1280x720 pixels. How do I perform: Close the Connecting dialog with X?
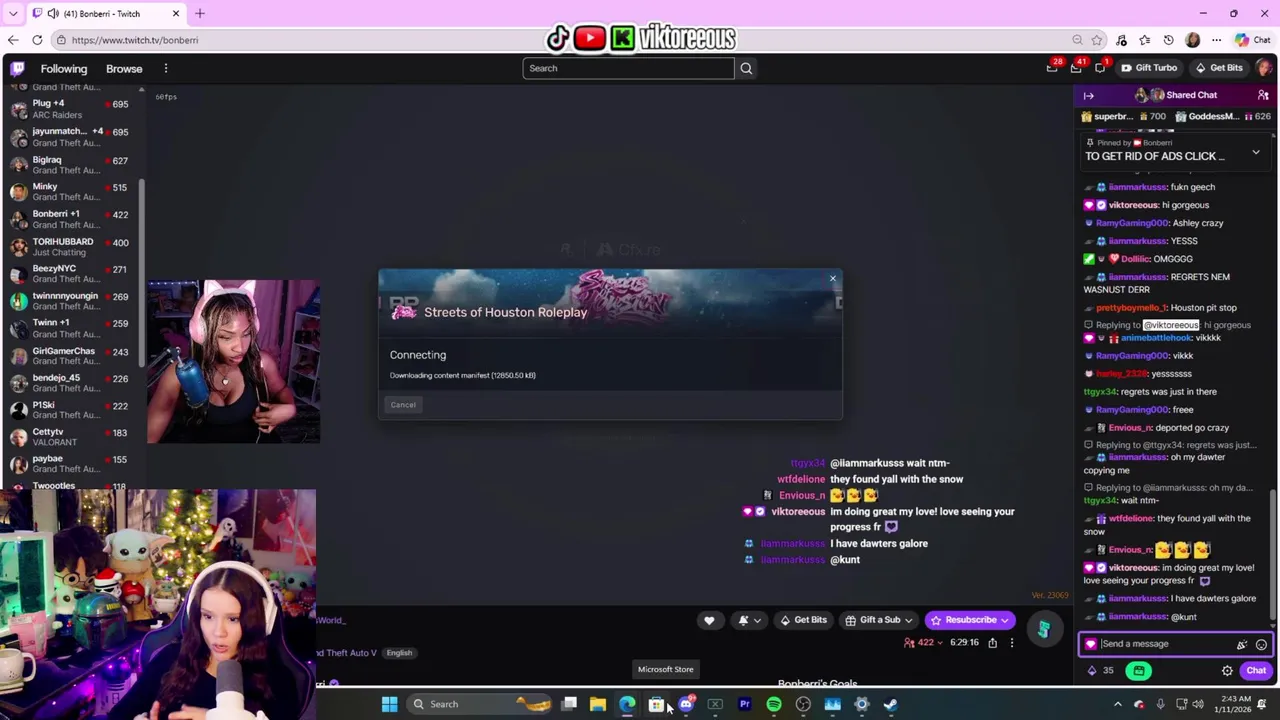click(x=832, y=279)
